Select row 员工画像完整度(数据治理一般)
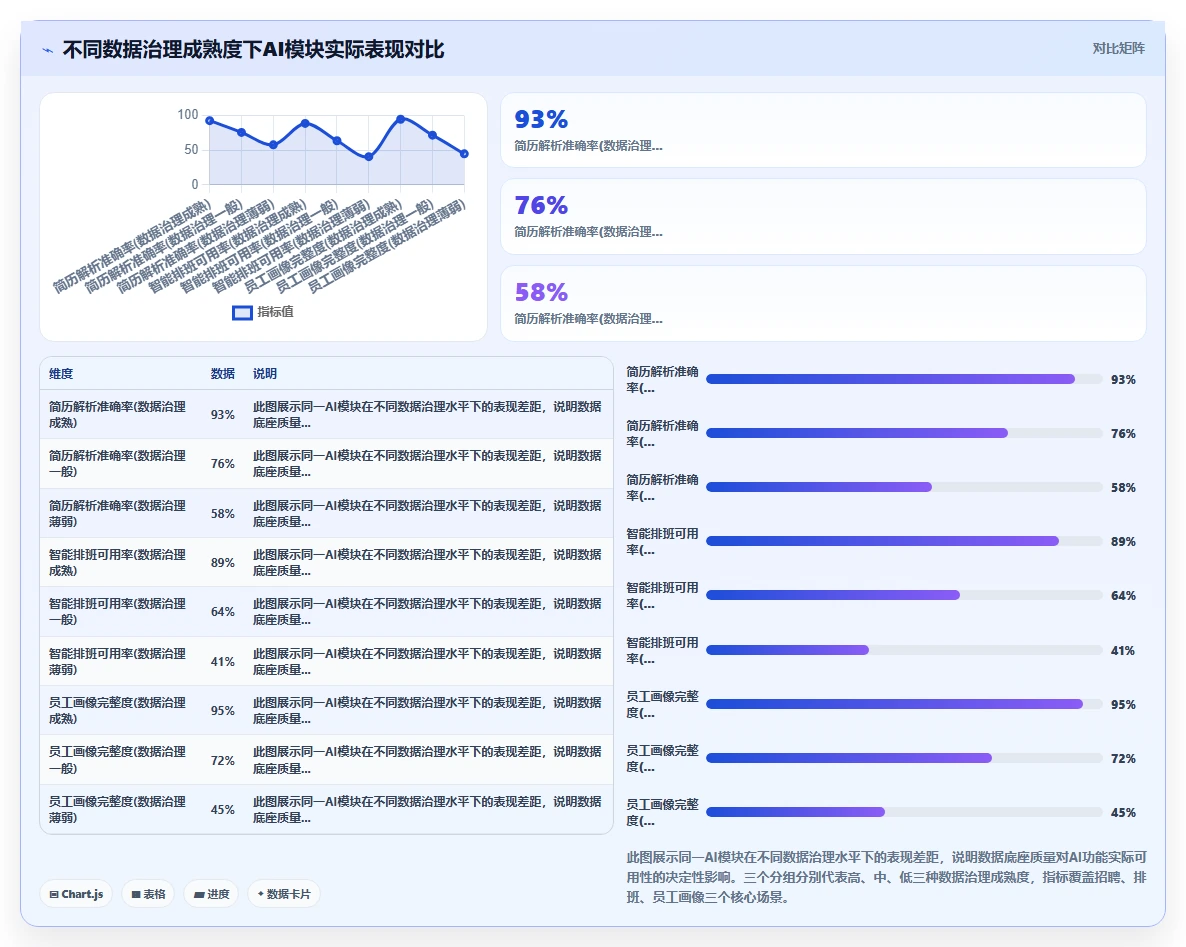Image resolution: width=1186 pixels, height=947 pixels. coord(326,760)
